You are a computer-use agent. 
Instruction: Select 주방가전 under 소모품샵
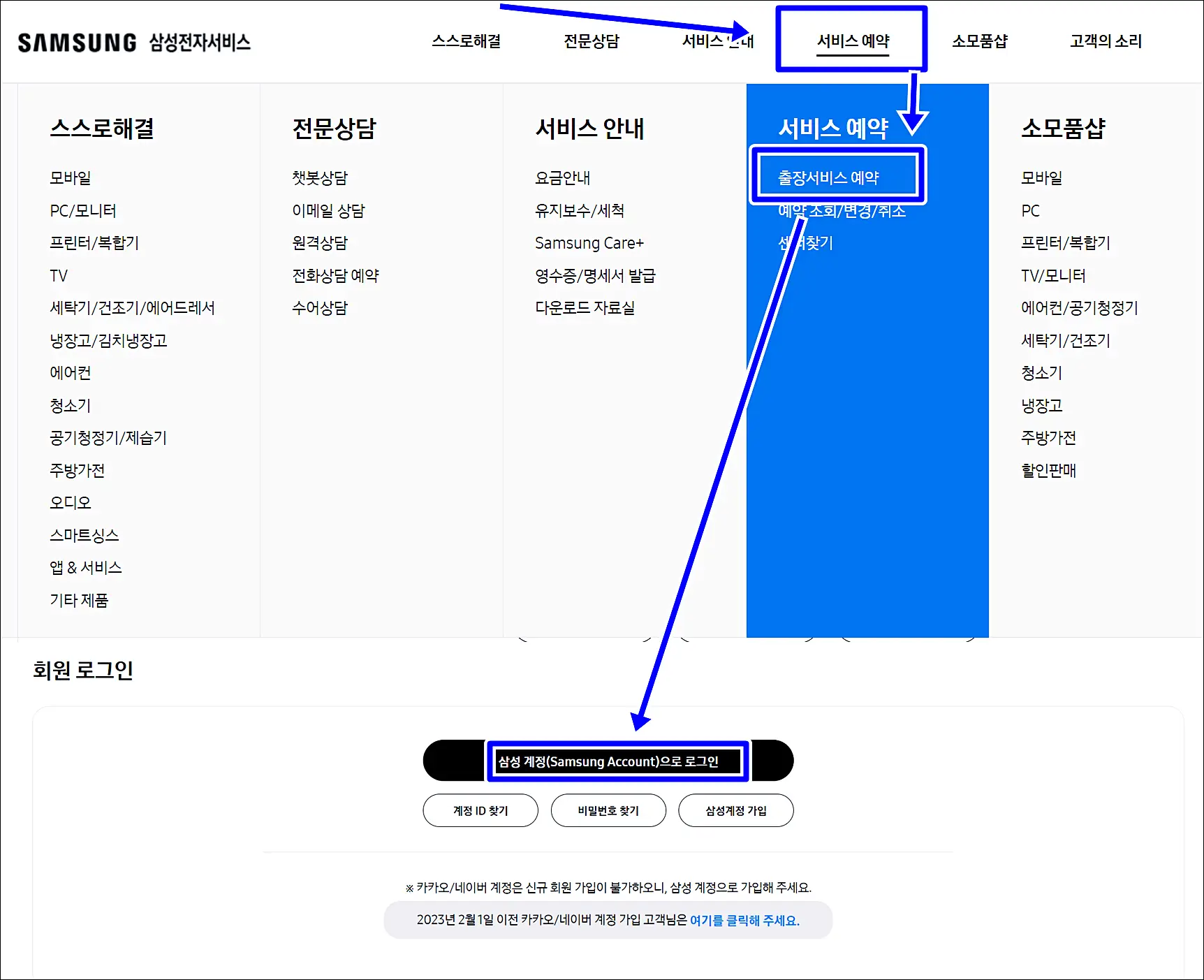(1049, 438)
